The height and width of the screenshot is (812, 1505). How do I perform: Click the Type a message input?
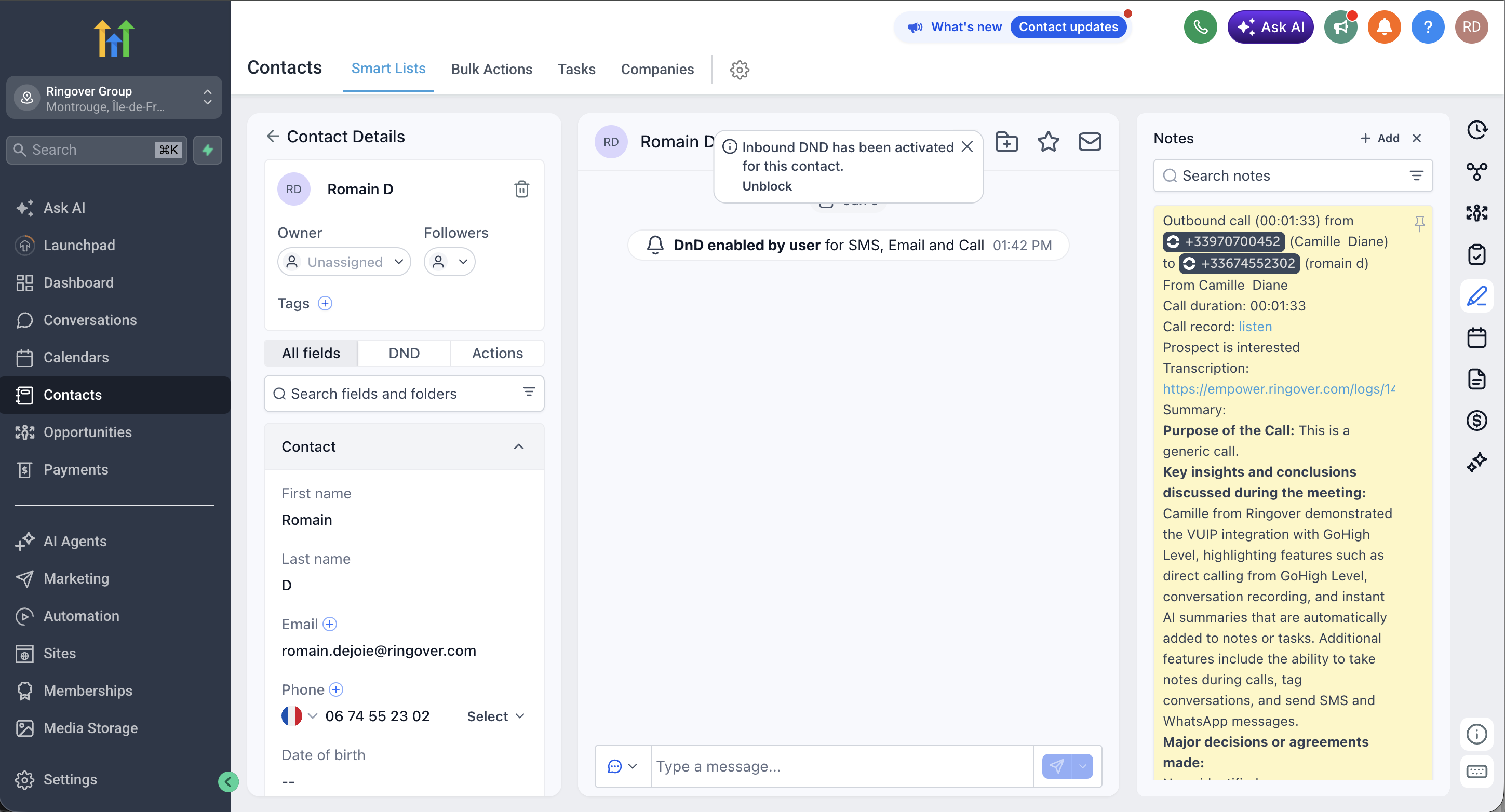click(842, 766)
